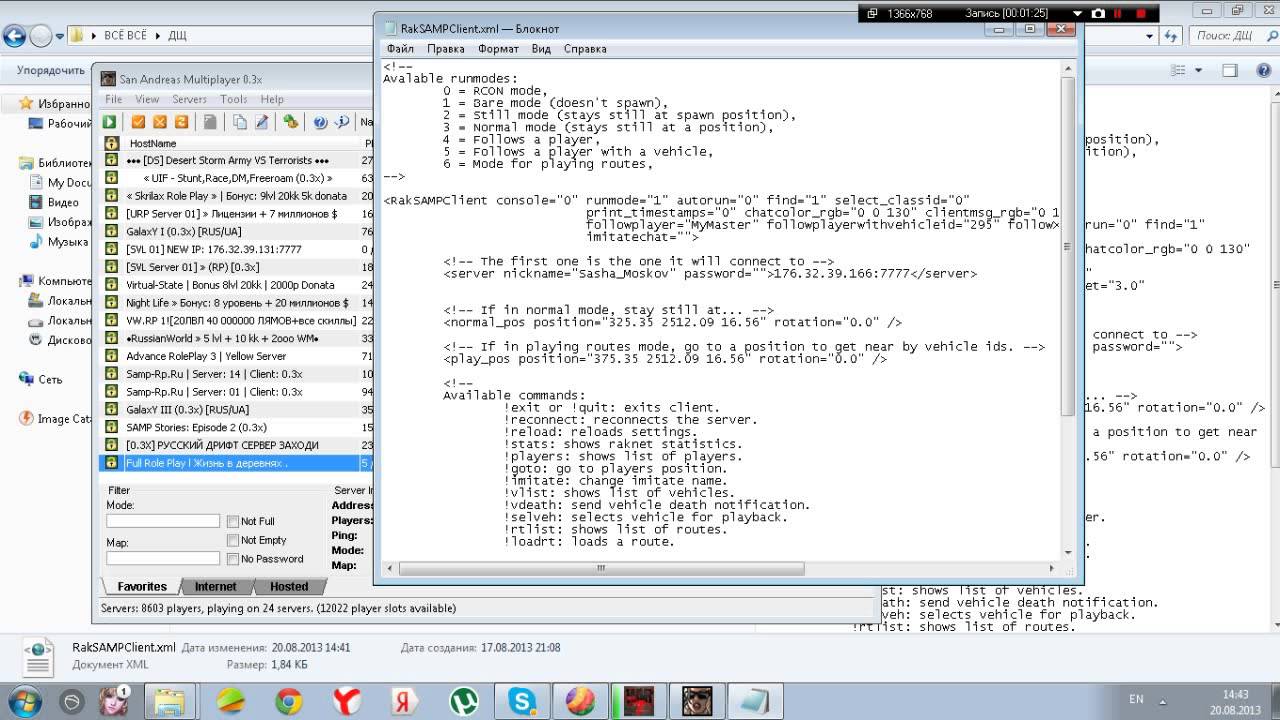Viewport: 1280px width, 720px height.
Task: Open Вид menu in Notepad
Action: point(541,48)
